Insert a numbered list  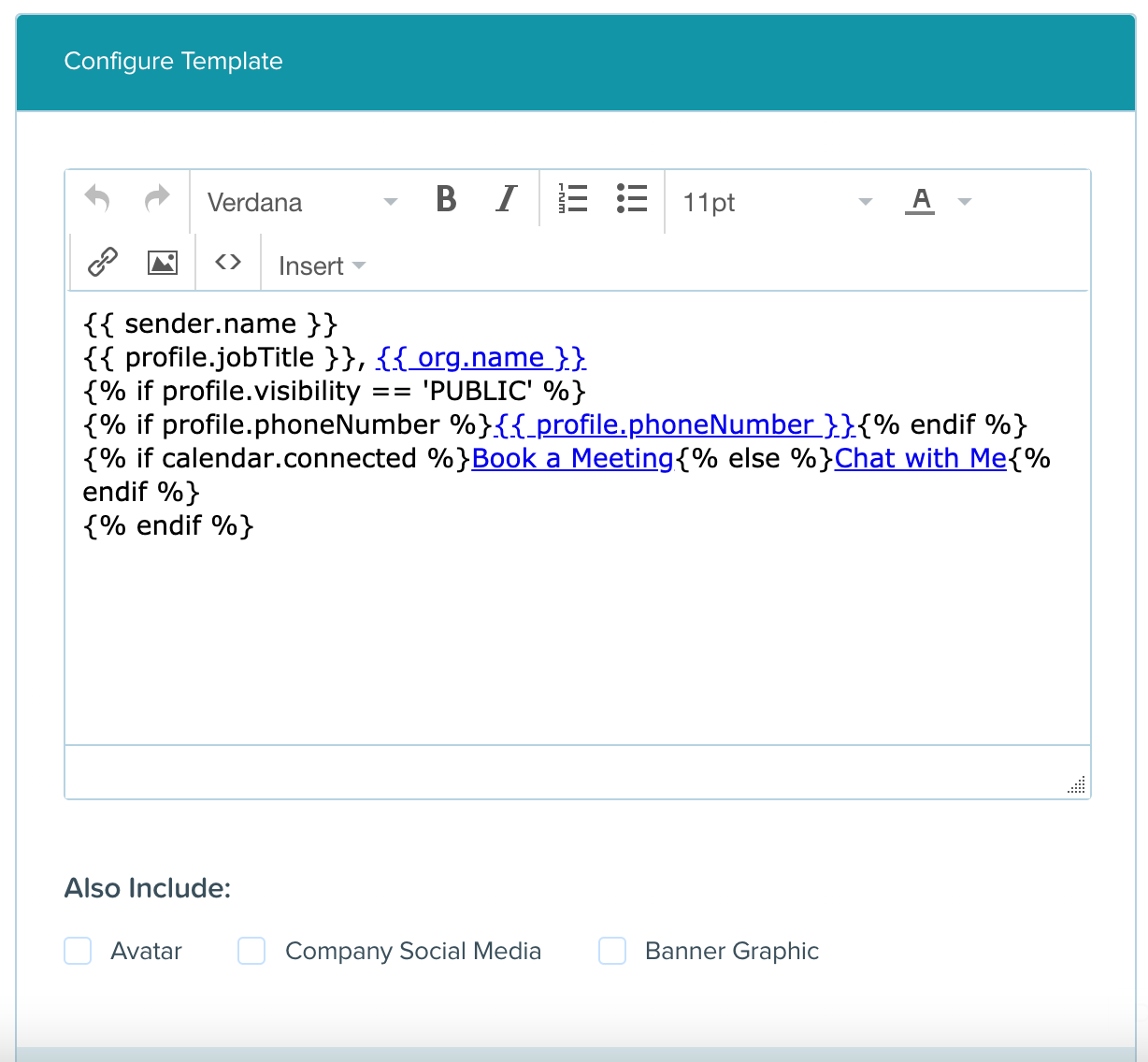pyautogui.click(x=573, y=199)
